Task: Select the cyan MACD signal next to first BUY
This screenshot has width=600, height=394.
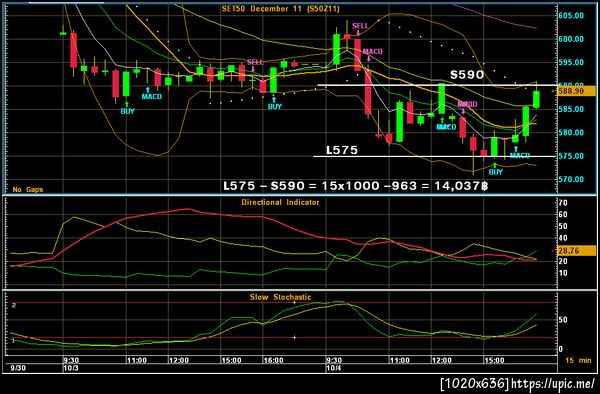Action: coord(152,96)
